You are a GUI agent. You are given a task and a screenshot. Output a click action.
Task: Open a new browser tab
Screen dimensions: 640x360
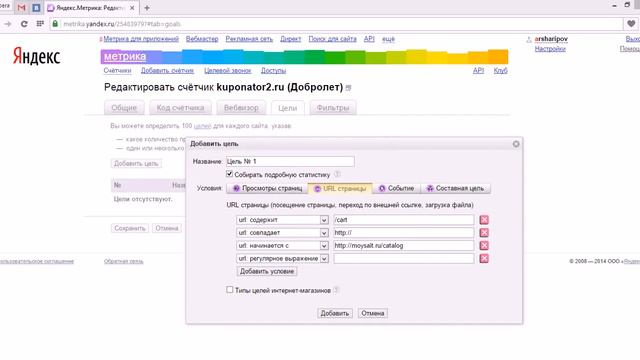[147, 8]
